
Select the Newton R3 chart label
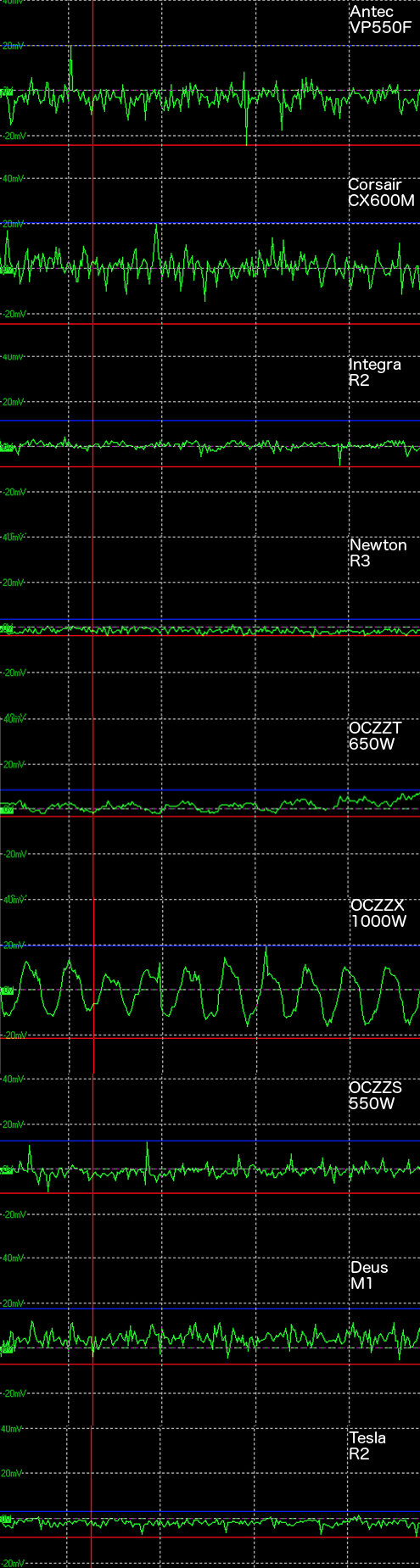coord(378,553)
